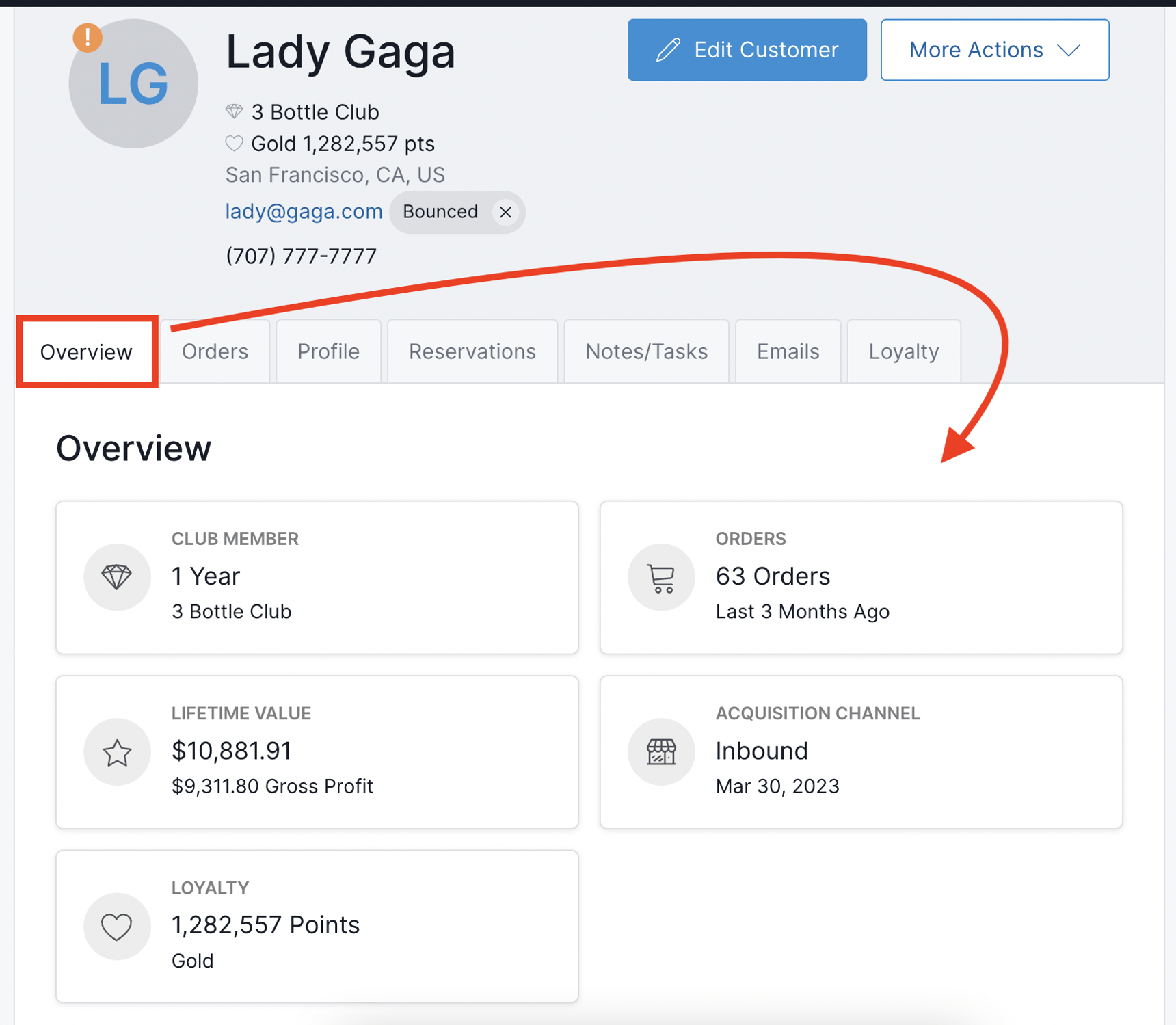Click the shopping cart Orders icon
The image size is (1176, 1025).
[x=661, y=577]
